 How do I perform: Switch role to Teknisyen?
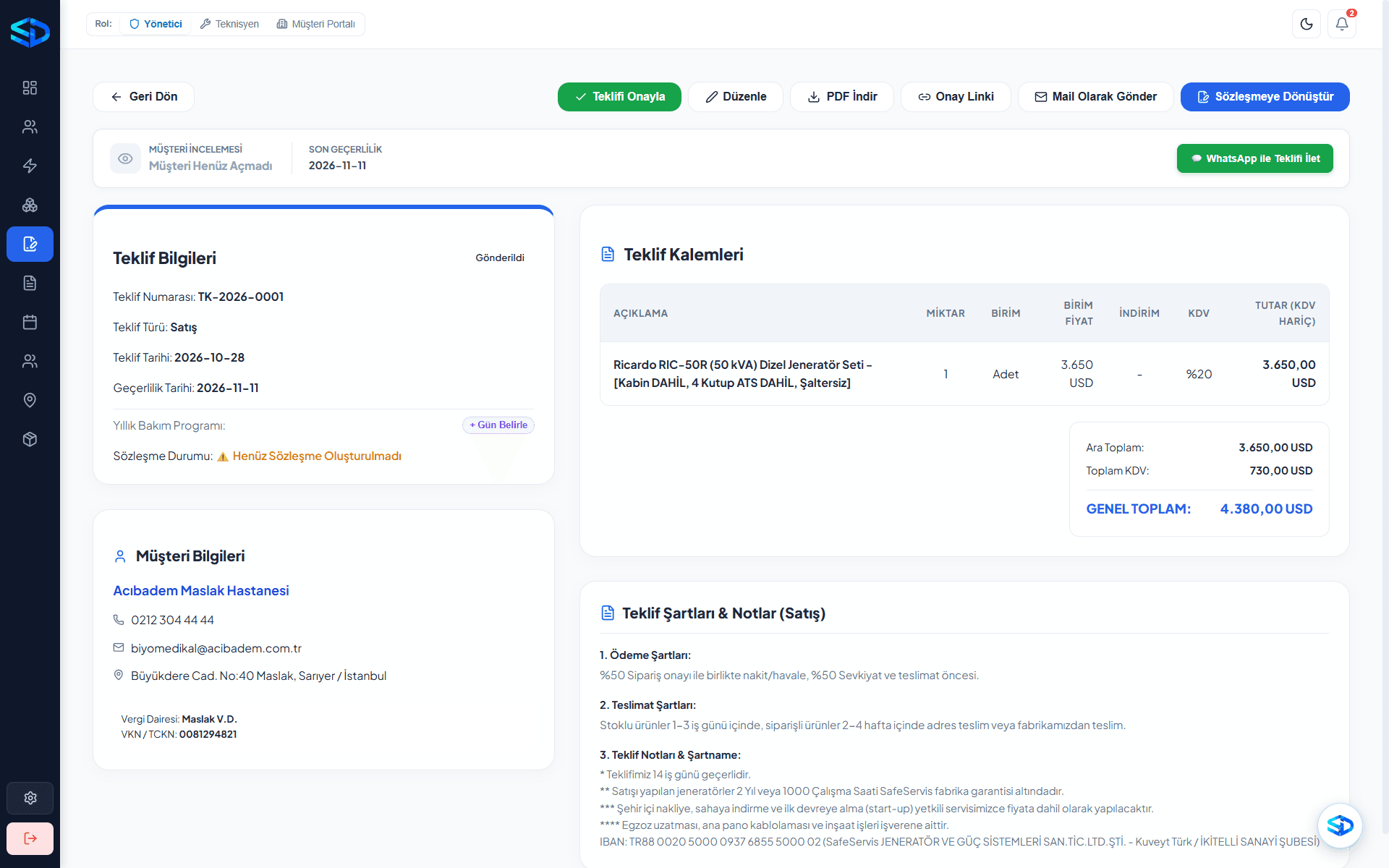click(x=229, y=24)
